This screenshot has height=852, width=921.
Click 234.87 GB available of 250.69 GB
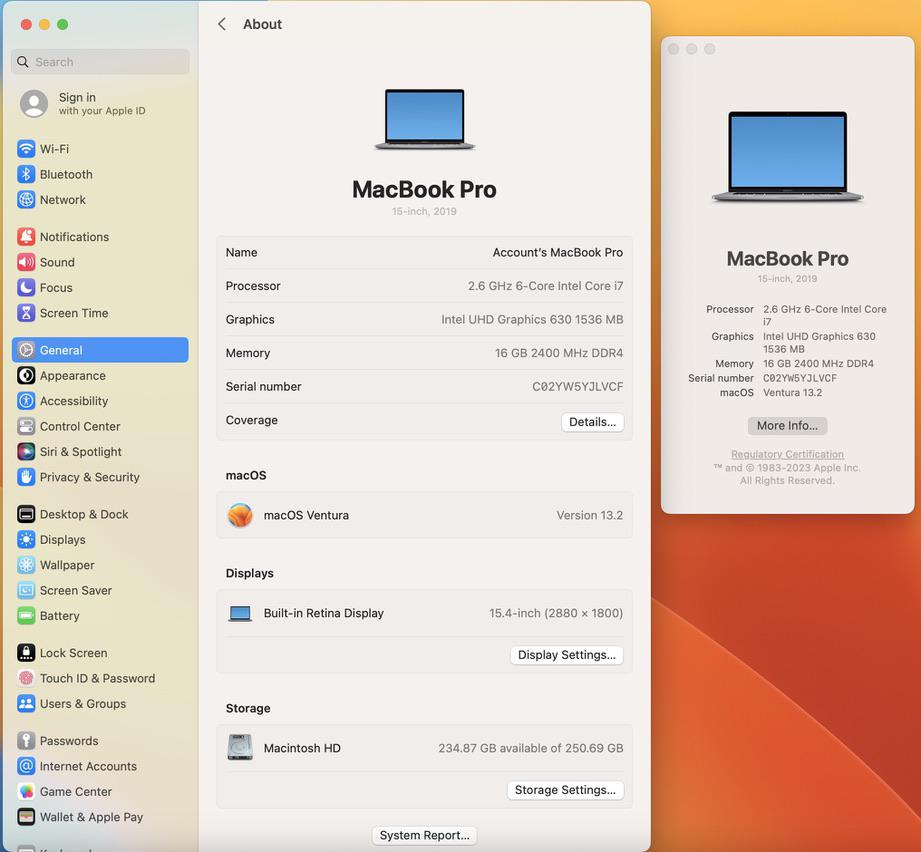click(530, 748)
